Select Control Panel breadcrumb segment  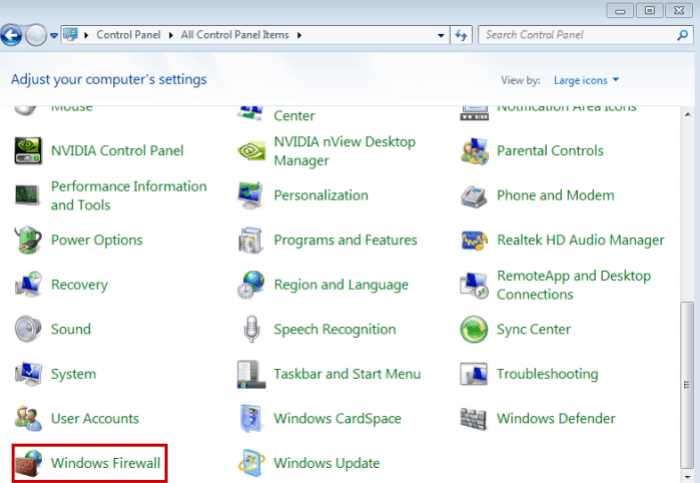pos(128,35)
